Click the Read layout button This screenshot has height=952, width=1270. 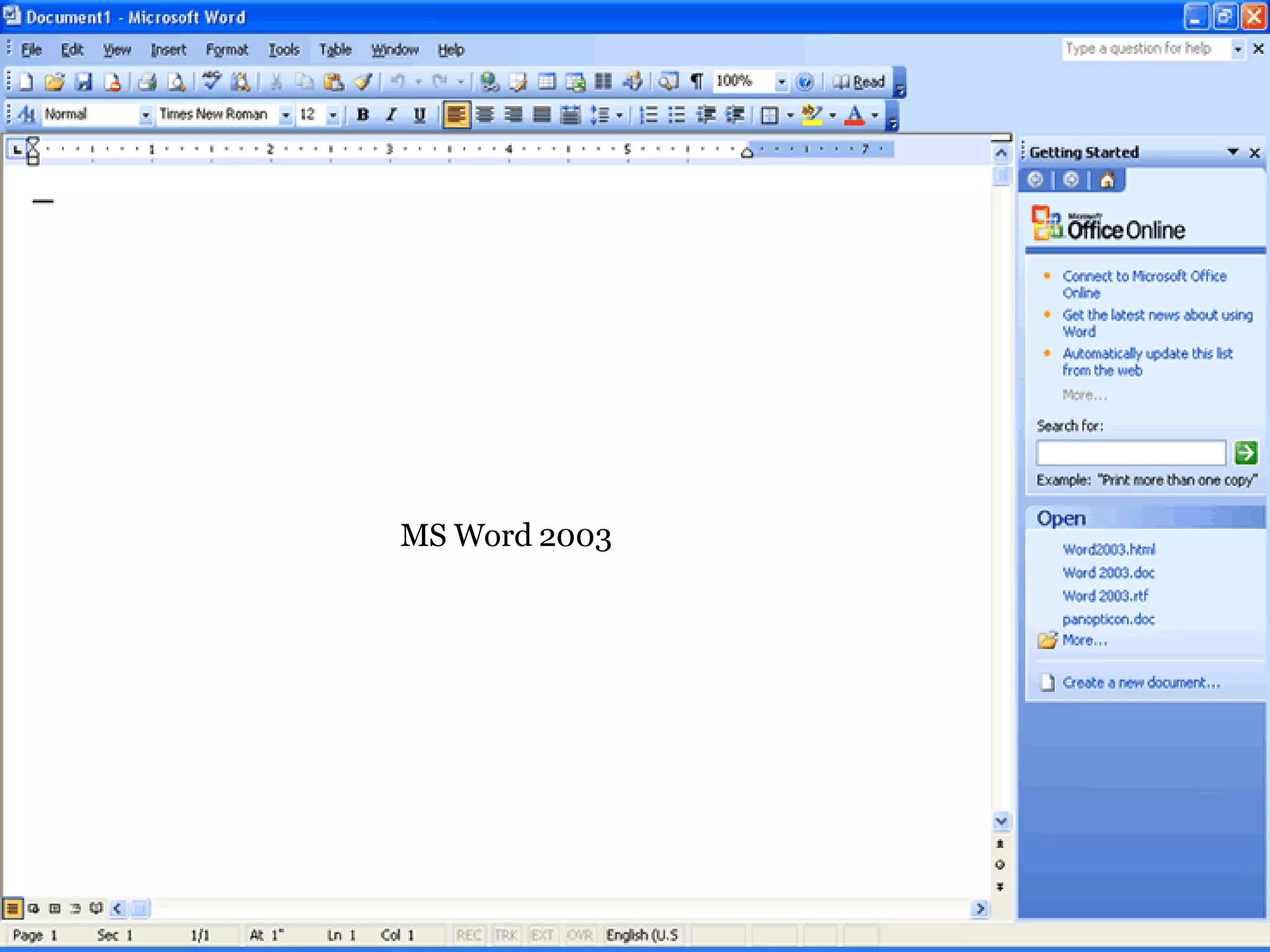(859, 82)
